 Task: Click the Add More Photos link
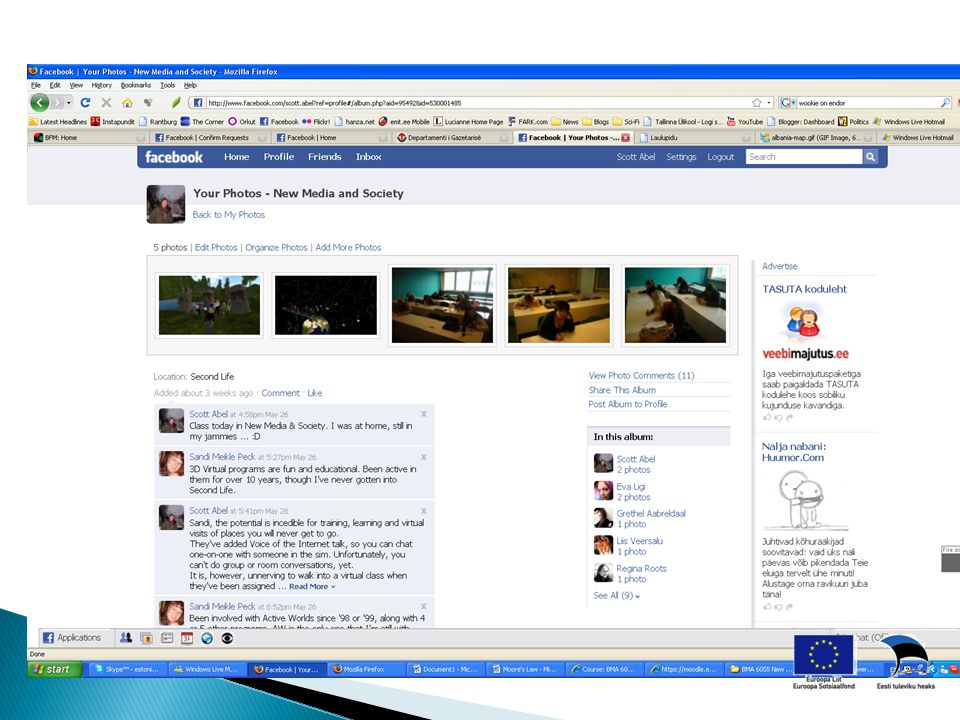point(348,247)
